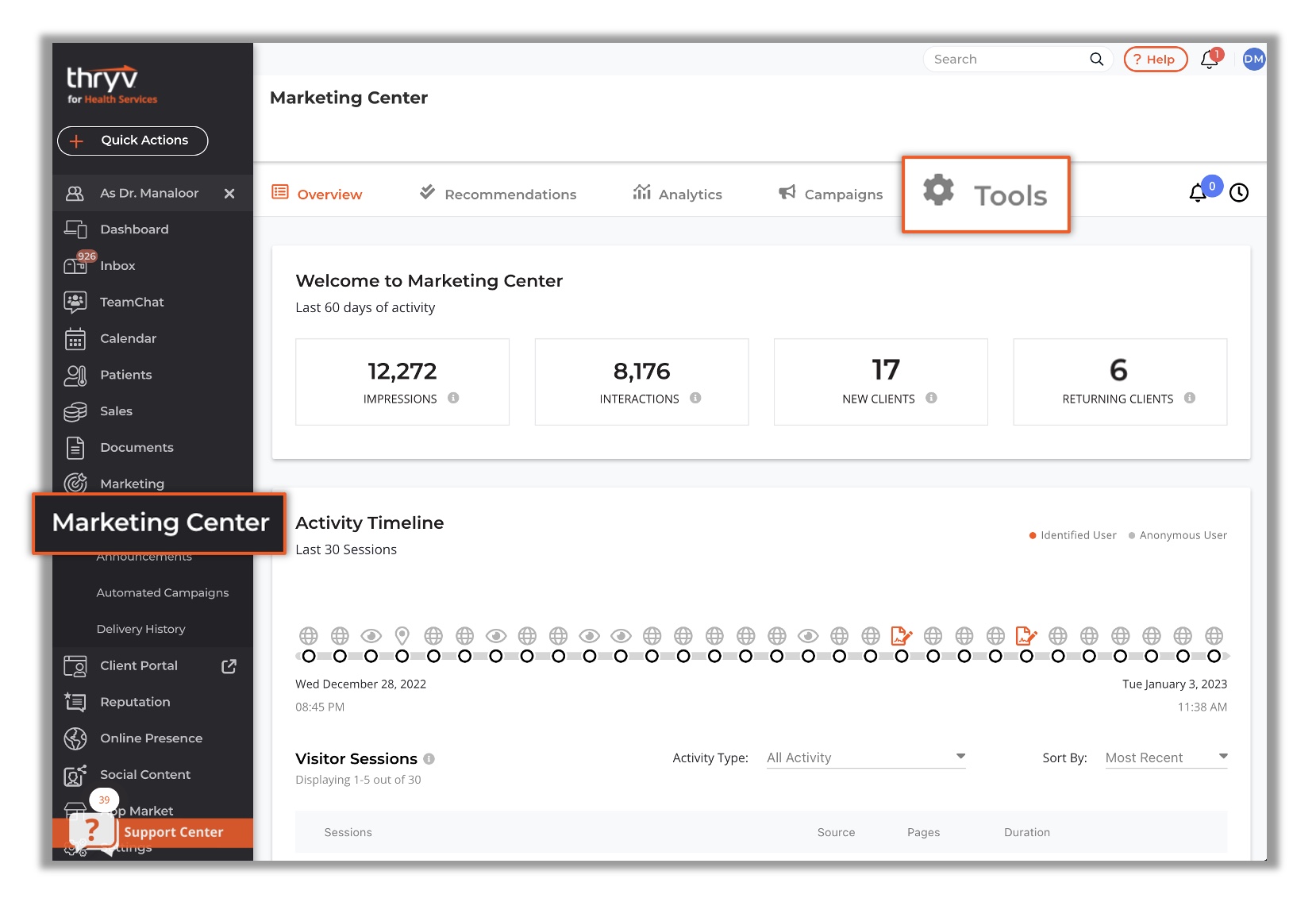This screenshot has width=1316, height=902.
Task: Click the 12,272 Impressions card
Action: click(402, 382)
